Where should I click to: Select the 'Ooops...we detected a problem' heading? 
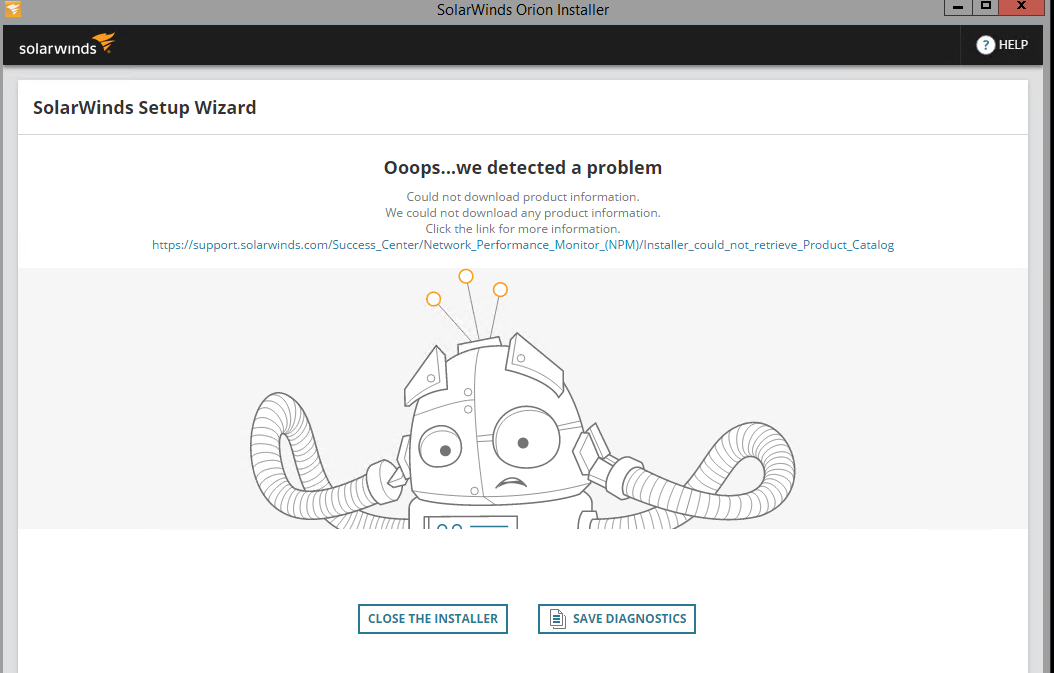(523, 167)
